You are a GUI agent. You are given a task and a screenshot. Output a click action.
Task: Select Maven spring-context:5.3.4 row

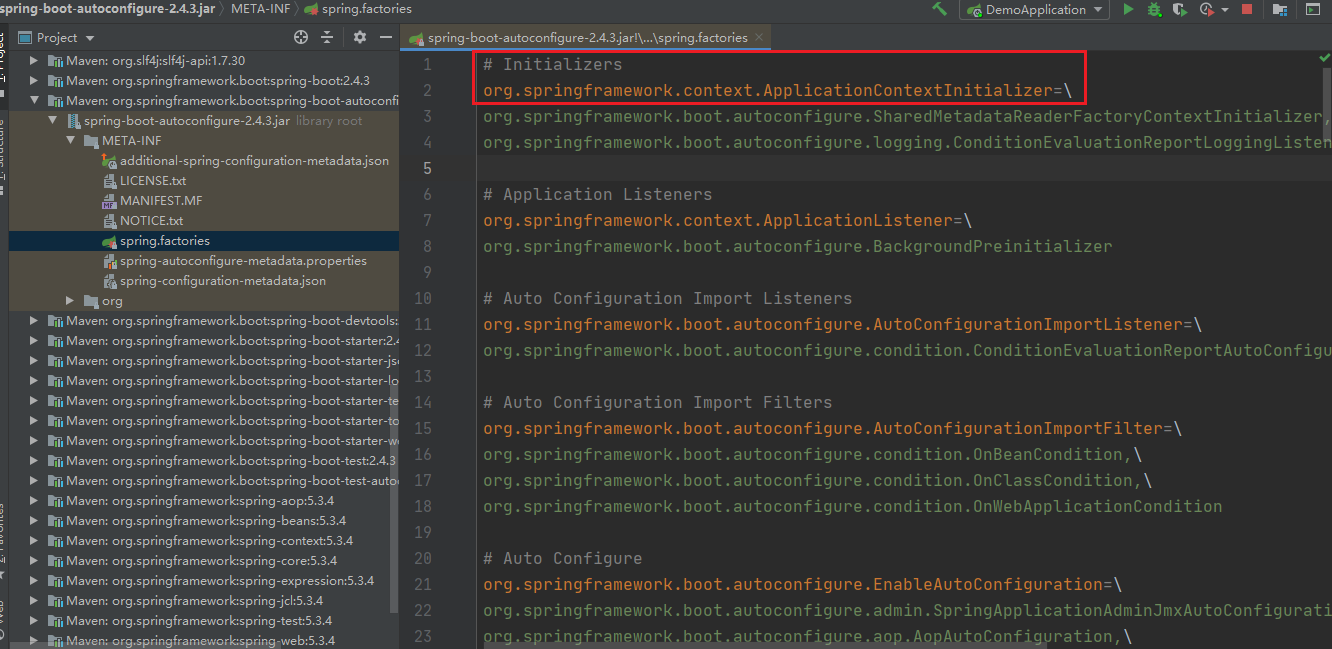(204, 541)
